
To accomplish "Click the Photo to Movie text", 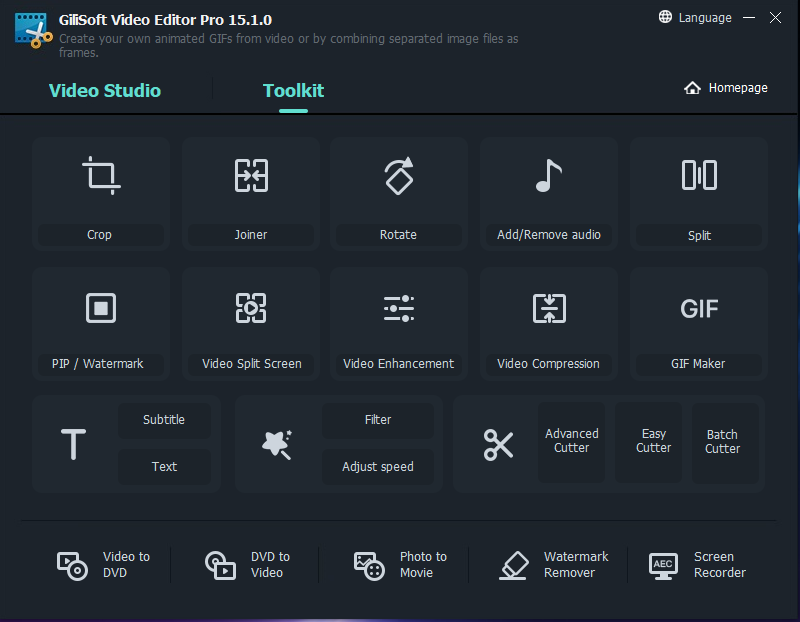I will pyautogui.click(x=423, y=564).
